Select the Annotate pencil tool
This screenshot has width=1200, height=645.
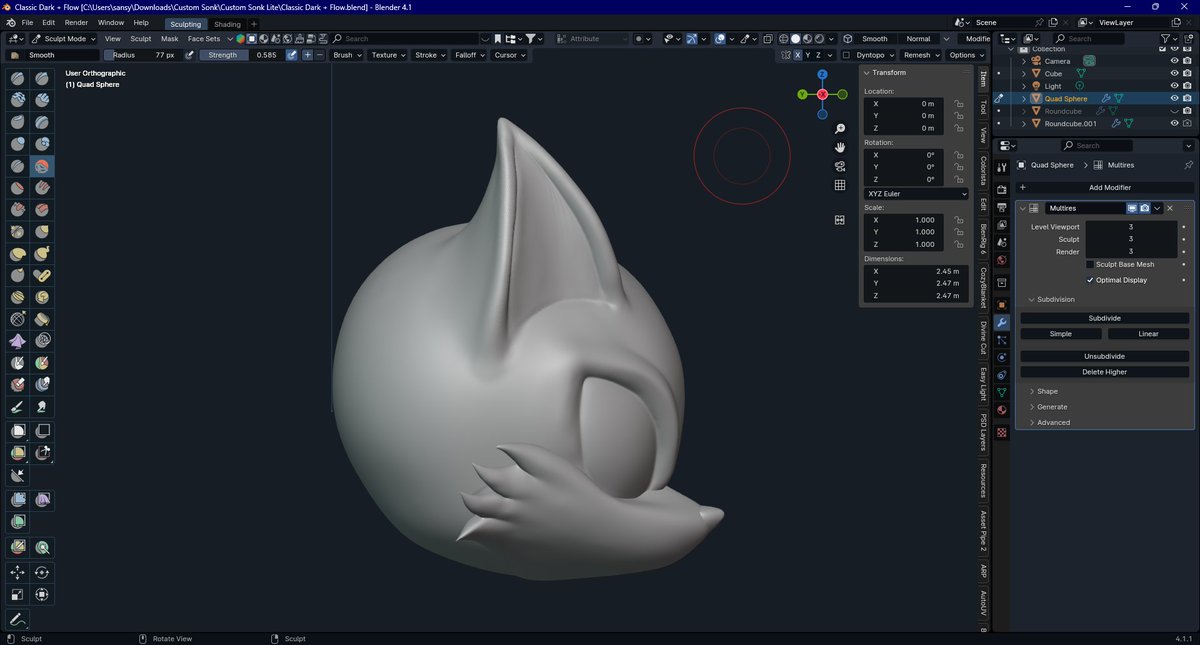pyautogui.click(x=18, y=620)
